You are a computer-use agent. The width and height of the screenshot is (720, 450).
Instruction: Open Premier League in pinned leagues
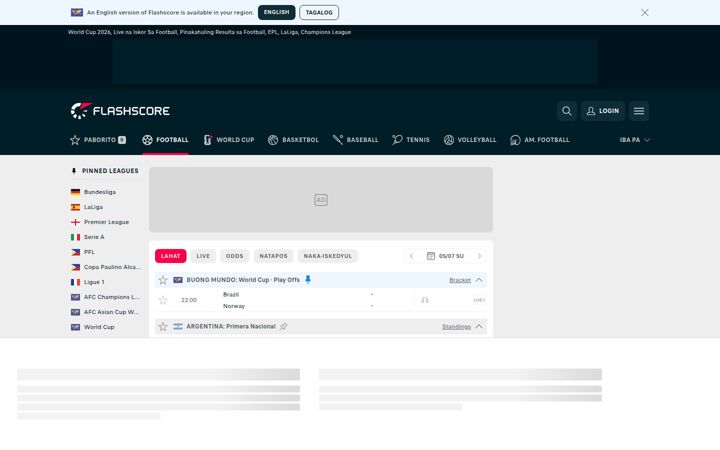(106, 222)
